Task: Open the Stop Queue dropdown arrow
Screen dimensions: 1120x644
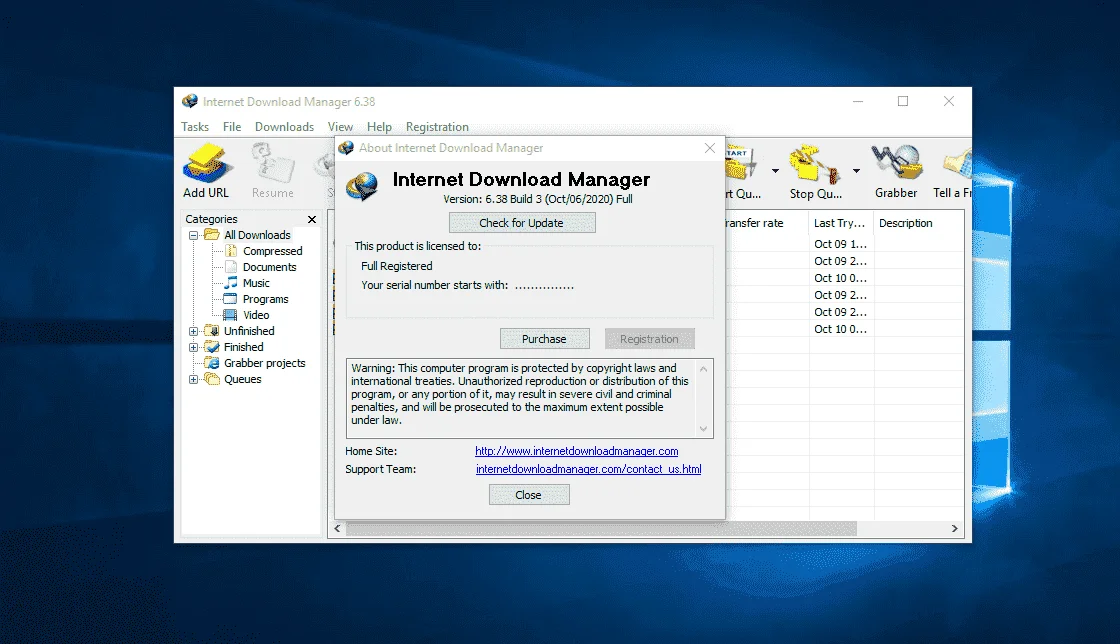Action: pos(856,171)
